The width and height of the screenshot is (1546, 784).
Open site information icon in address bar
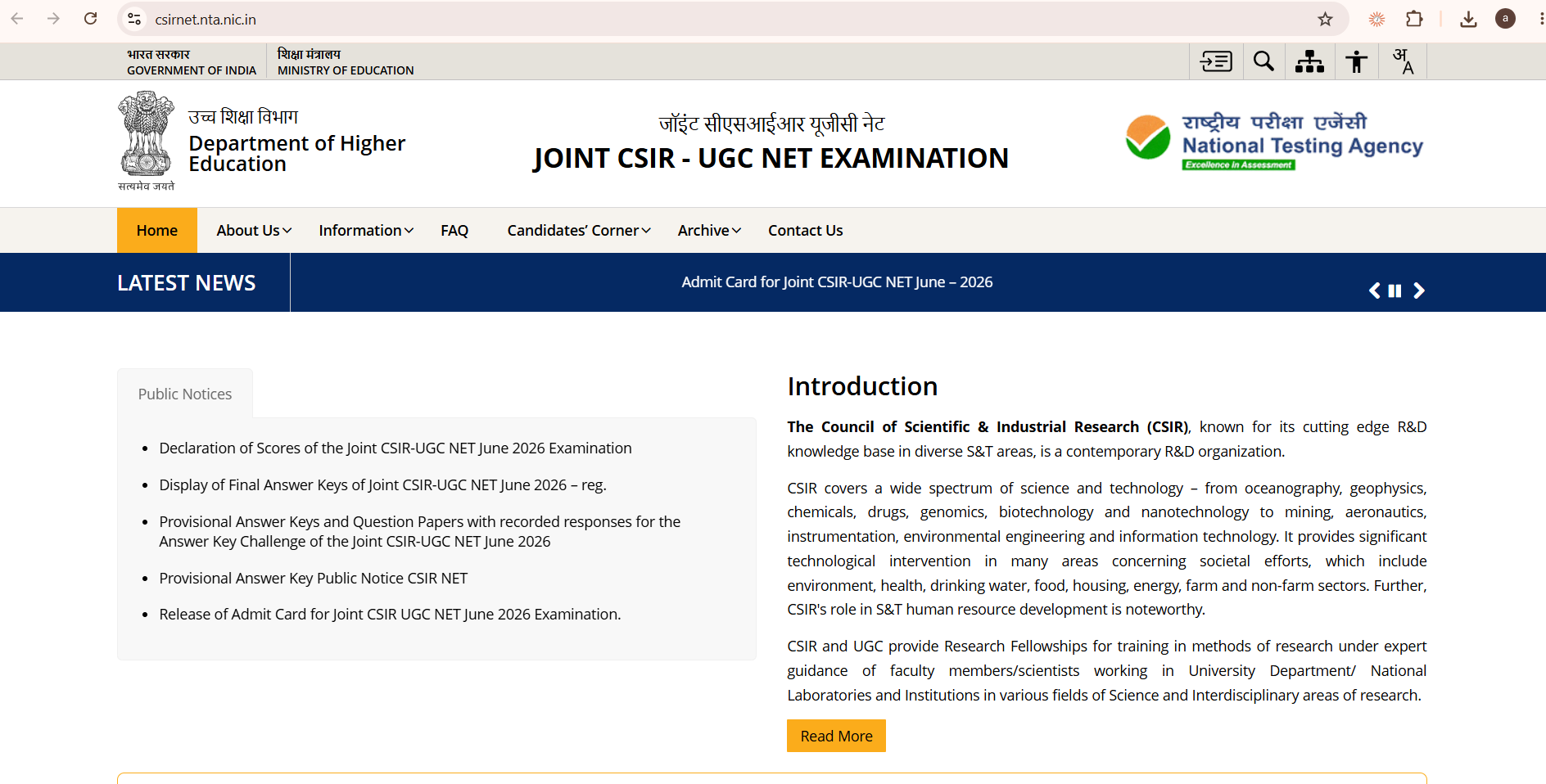[x=135, y=19]
